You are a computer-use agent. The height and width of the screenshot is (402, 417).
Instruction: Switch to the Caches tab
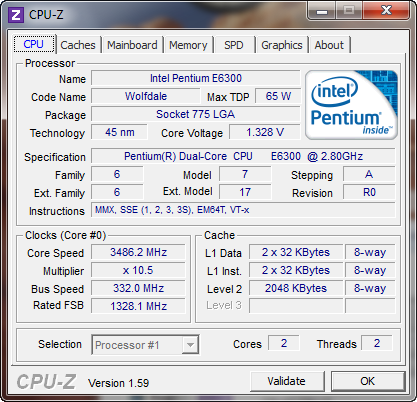tap(78, 45)
